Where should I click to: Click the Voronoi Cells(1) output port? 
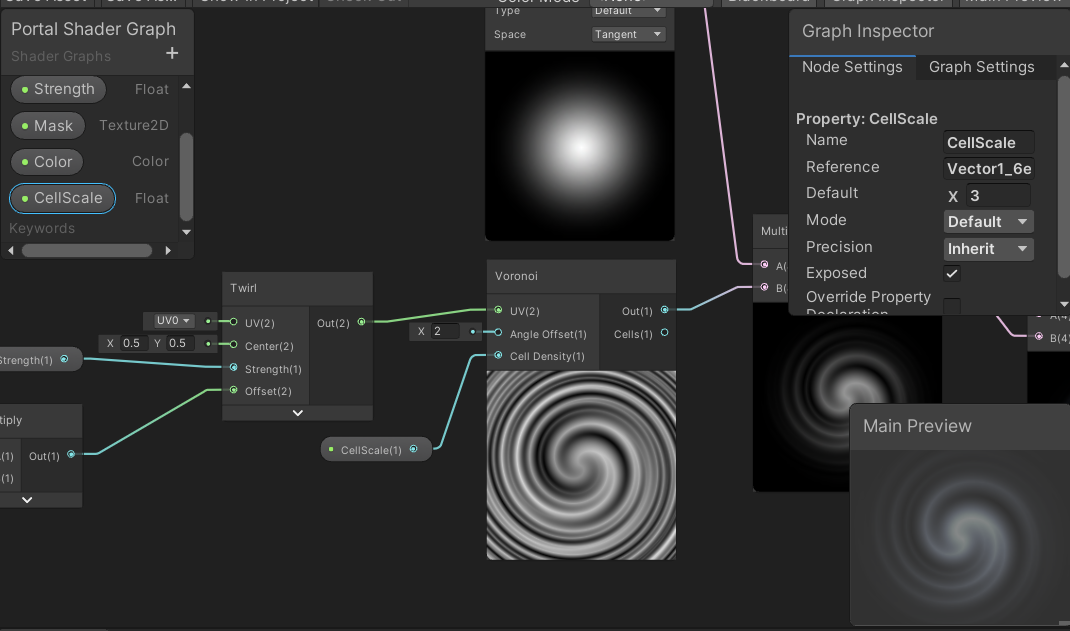(x=664, y=333)
